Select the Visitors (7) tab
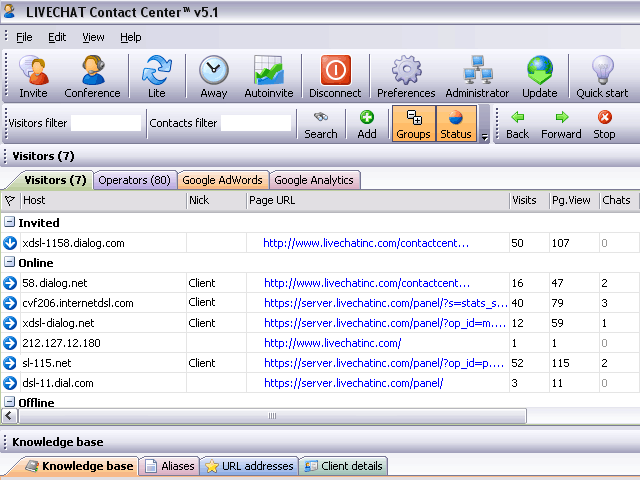This screenshot has width=640, height=480. (x=54, y=180)
